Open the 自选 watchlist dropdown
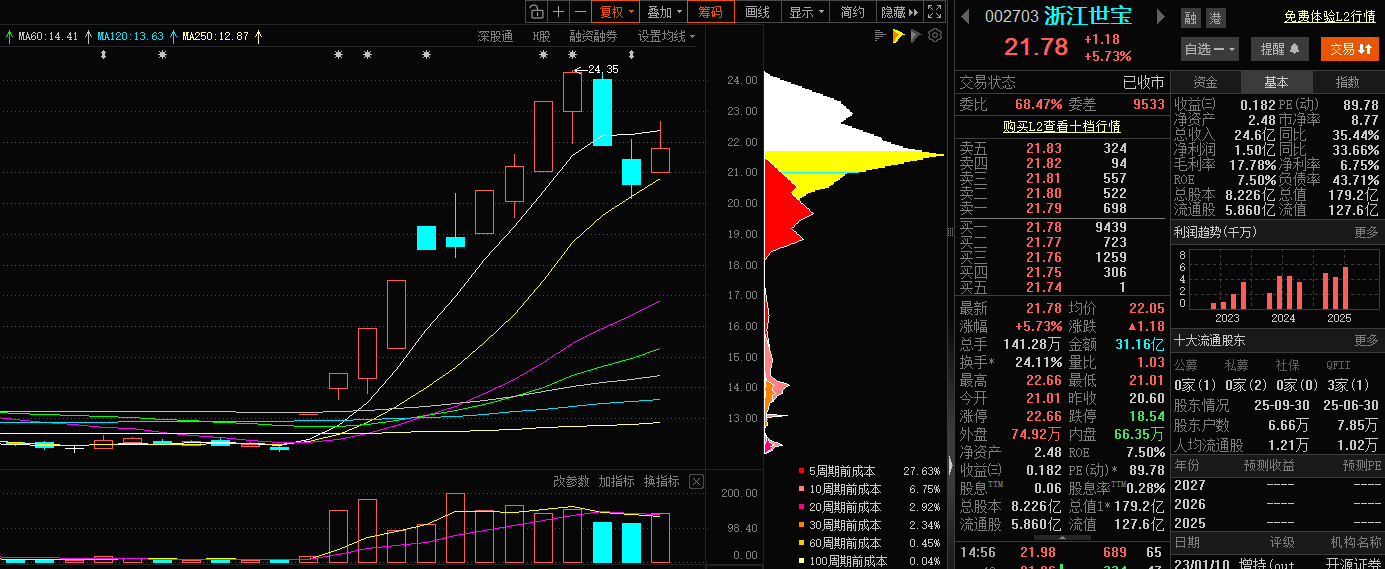Screen dimensions: 1385x569 [1210, 49]
